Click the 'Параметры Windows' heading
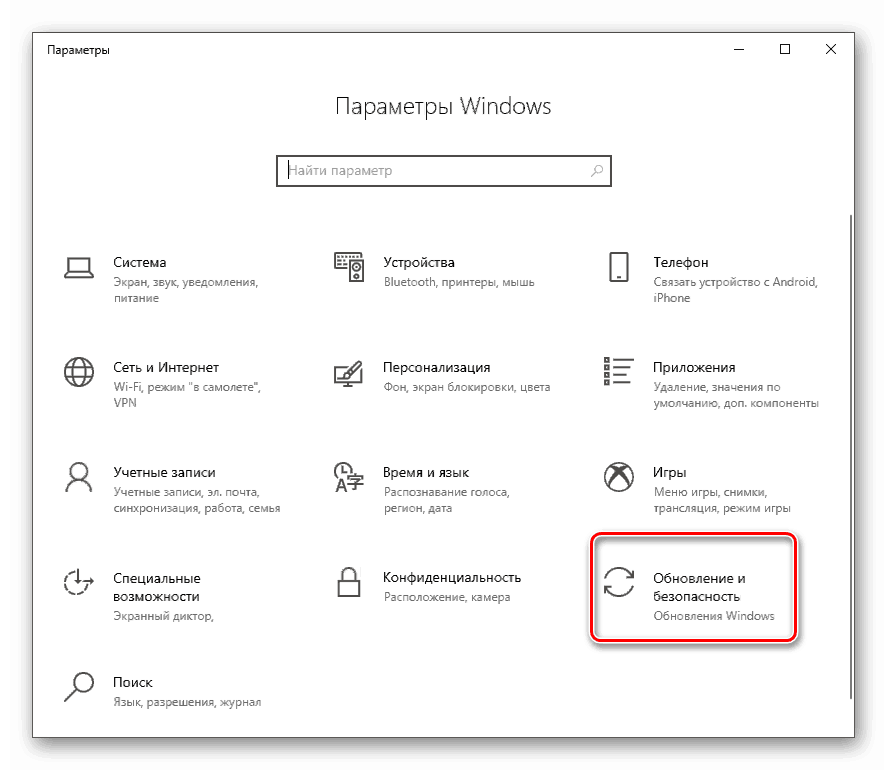 tap(443, 106)
